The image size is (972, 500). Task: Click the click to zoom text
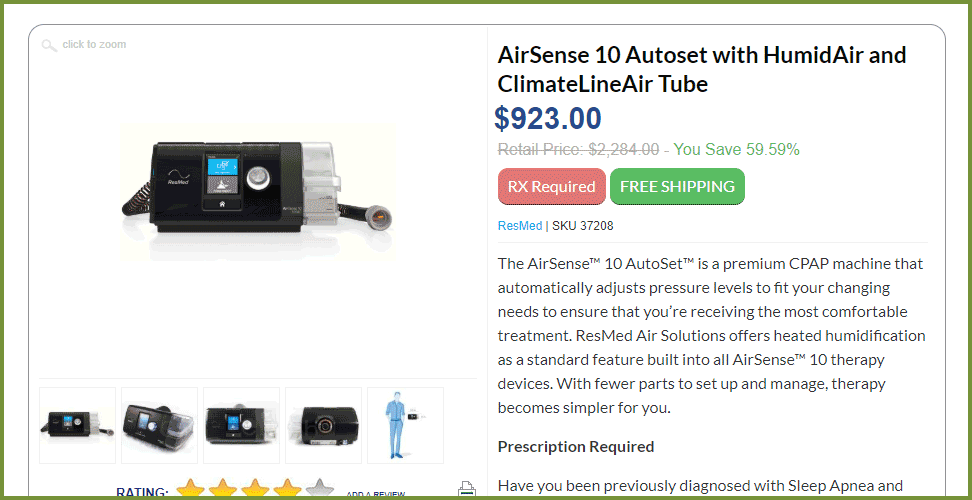pos(94,45)
